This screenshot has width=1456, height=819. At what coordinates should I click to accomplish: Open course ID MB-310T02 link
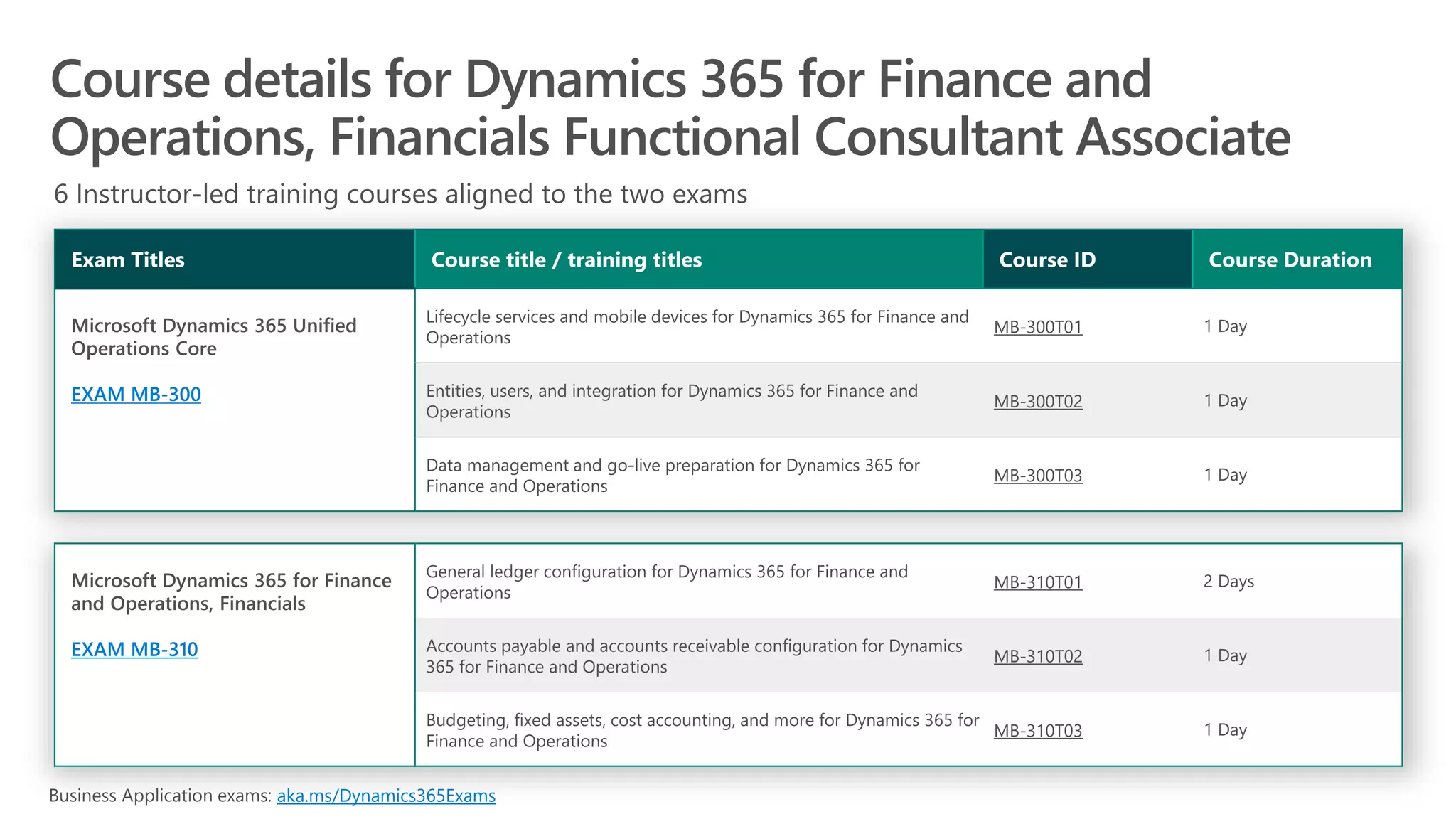1038,656
